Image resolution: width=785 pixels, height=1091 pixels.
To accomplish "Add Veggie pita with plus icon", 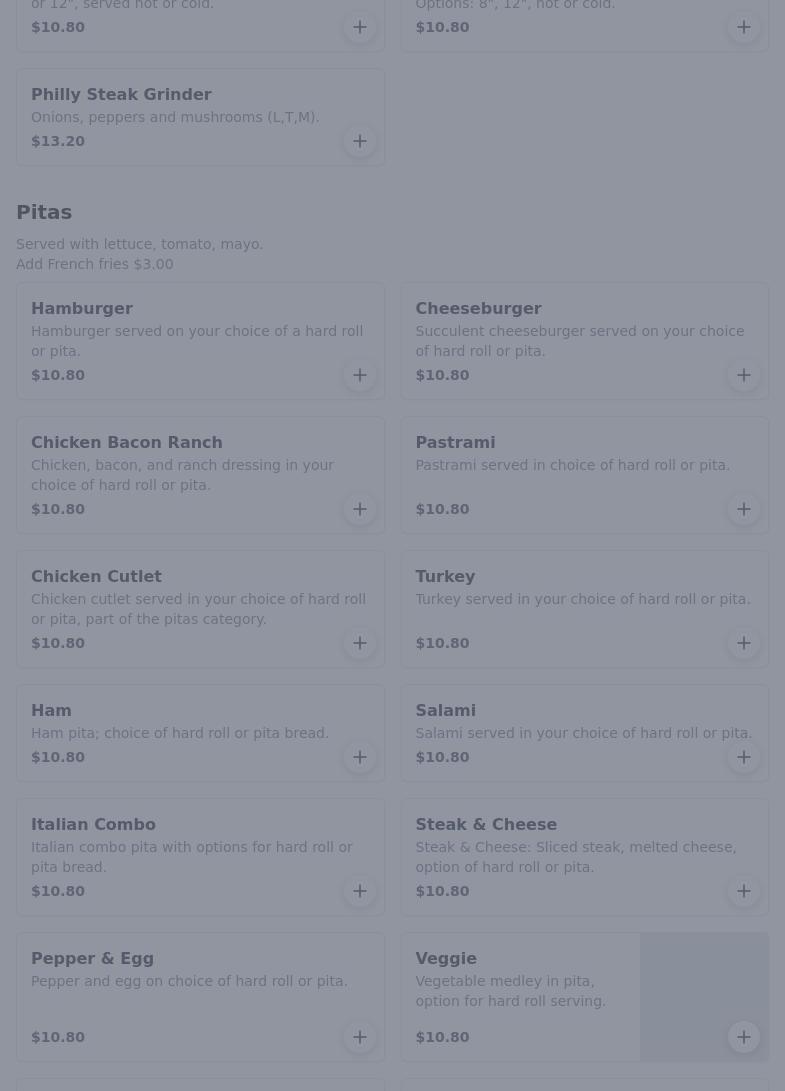I will click(744, 1037).
